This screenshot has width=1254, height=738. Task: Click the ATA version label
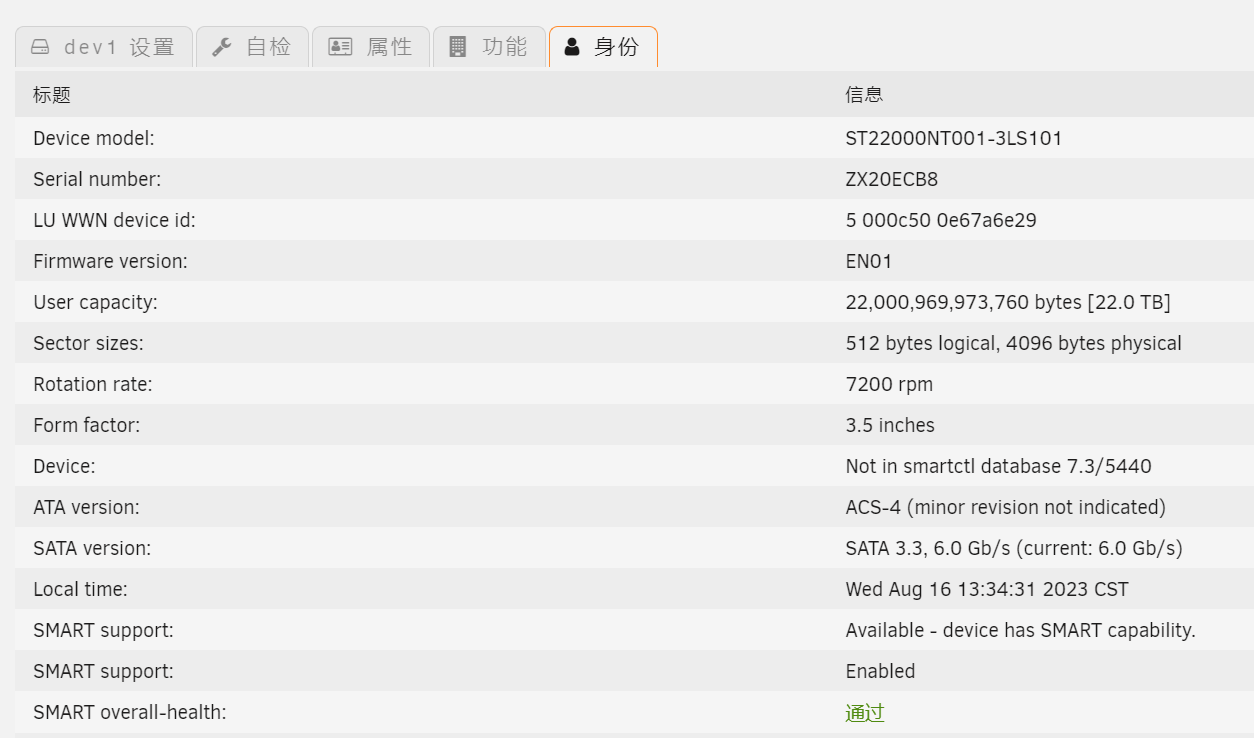click(86, 507)
